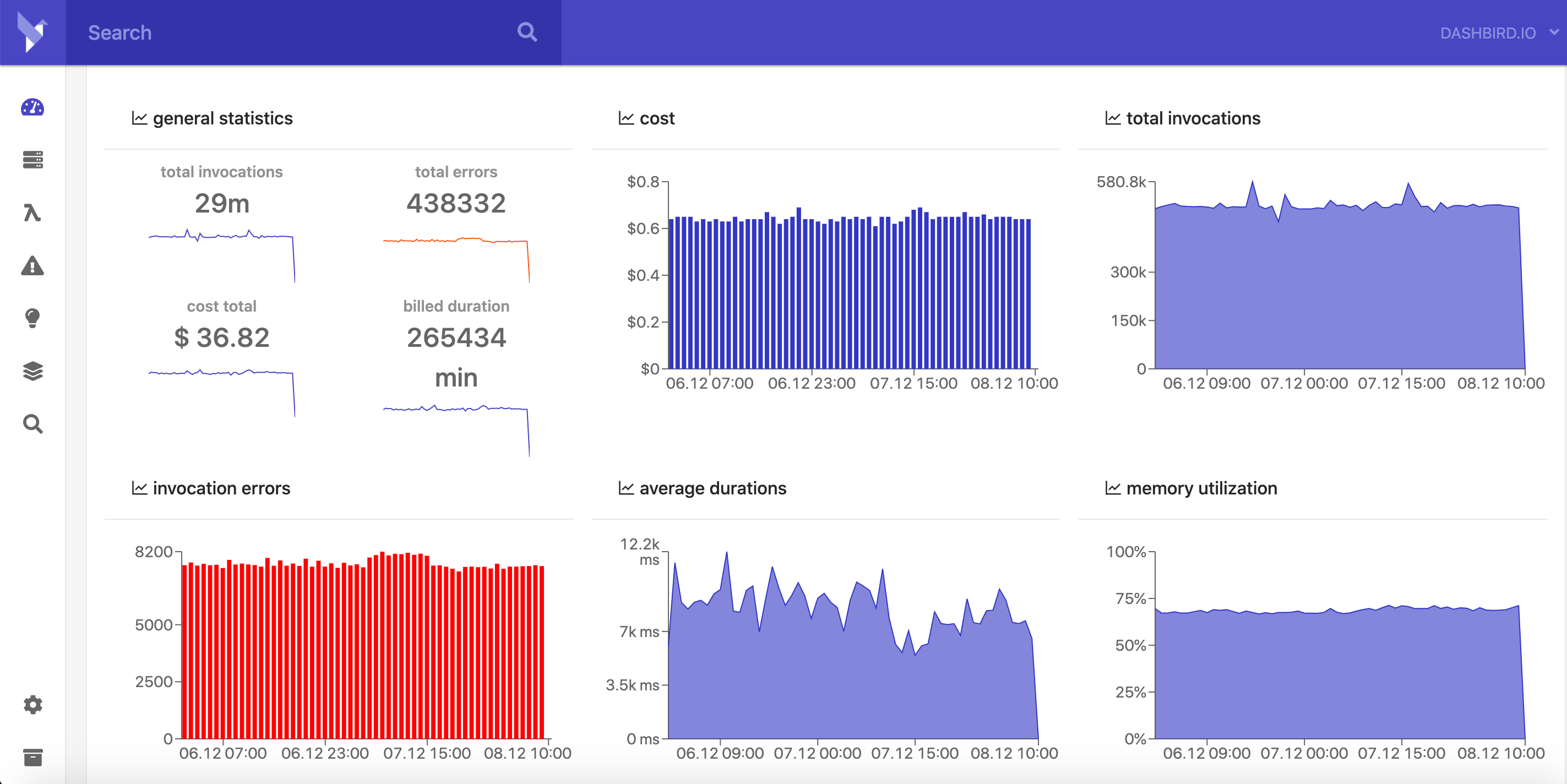Open the dashboard overview via the speedometer icon

tap(32, 108)
